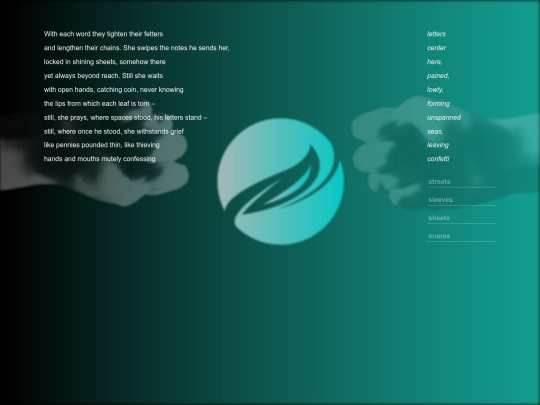
Task: Click the line starting "still, where once he stood"
Action: coord(114,132)
